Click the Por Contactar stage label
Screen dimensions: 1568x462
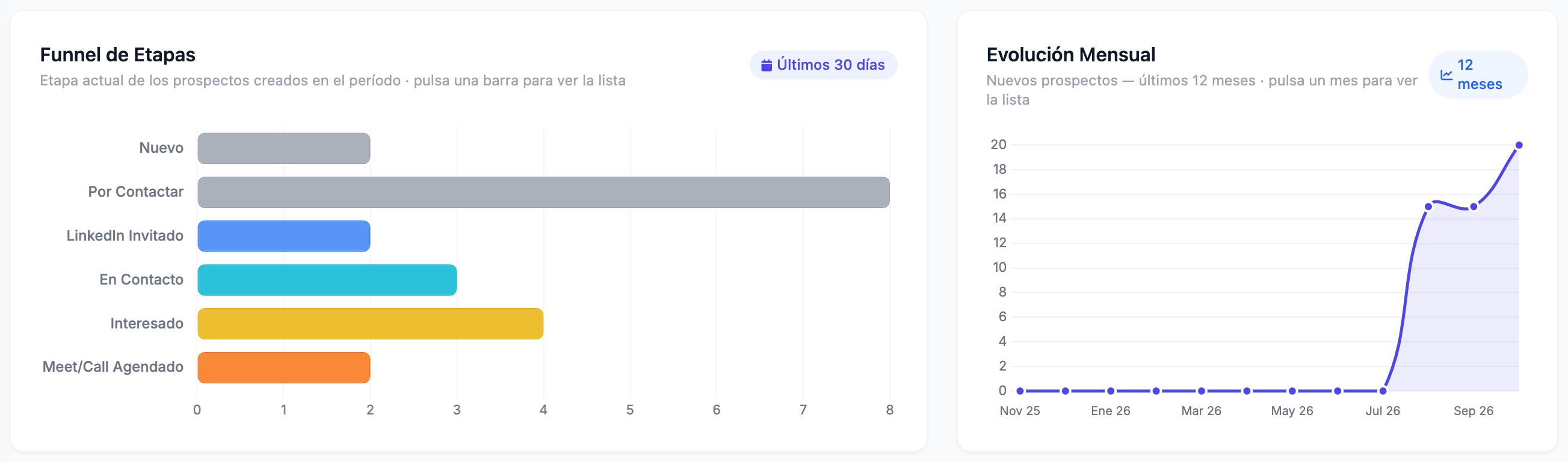(x=135, y=192)
